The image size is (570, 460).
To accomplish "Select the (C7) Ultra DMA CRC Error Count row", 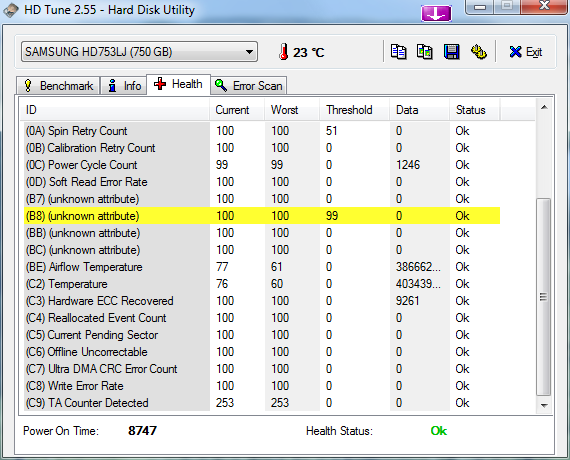I will click(x=262, y=369).
